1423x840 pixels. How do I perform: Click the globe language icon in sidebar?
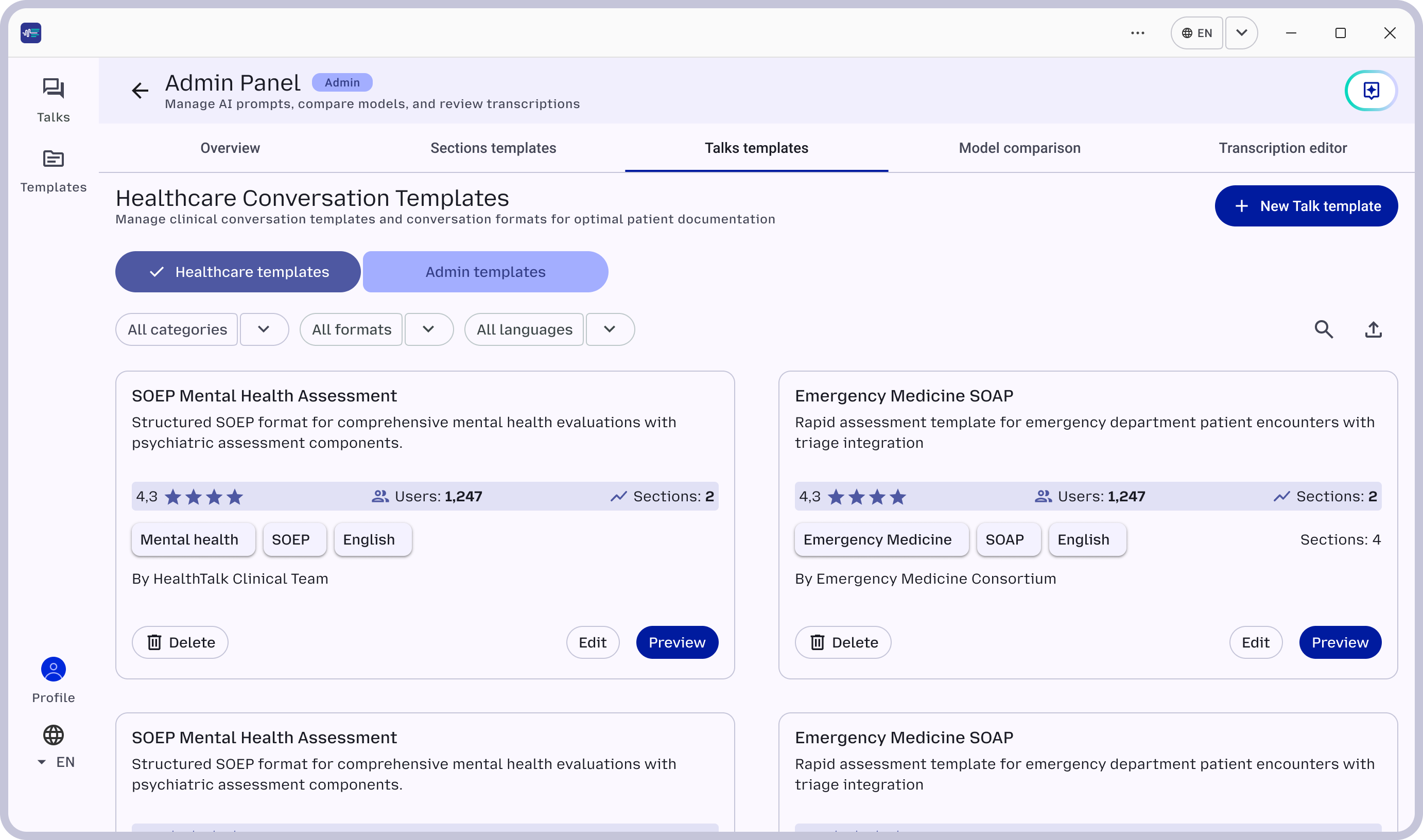[x=53, y=736]
